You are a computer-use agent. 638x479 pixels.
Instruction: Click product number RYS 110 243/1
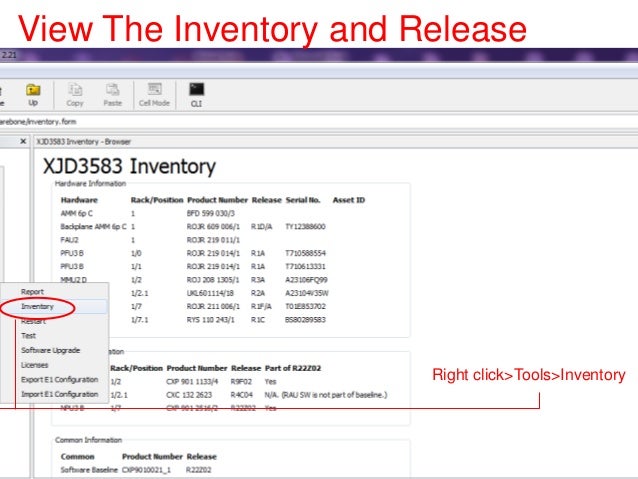pos(211,320)
